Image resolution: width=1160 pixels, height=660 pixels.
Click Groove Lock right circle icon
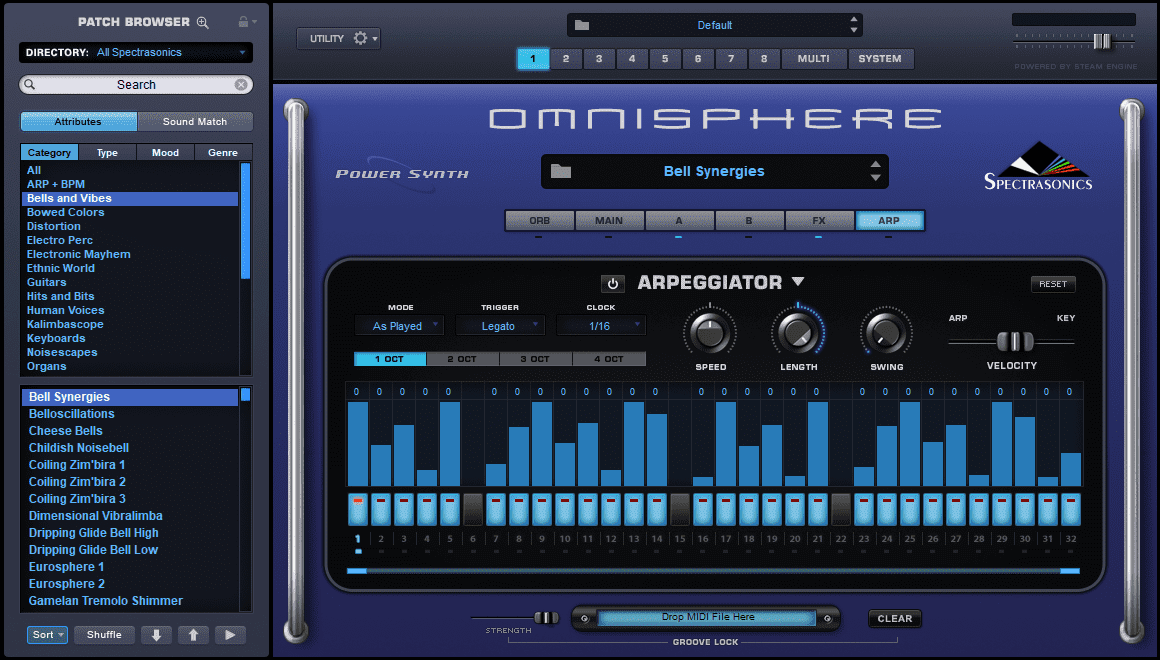click(x=827, y=619)
